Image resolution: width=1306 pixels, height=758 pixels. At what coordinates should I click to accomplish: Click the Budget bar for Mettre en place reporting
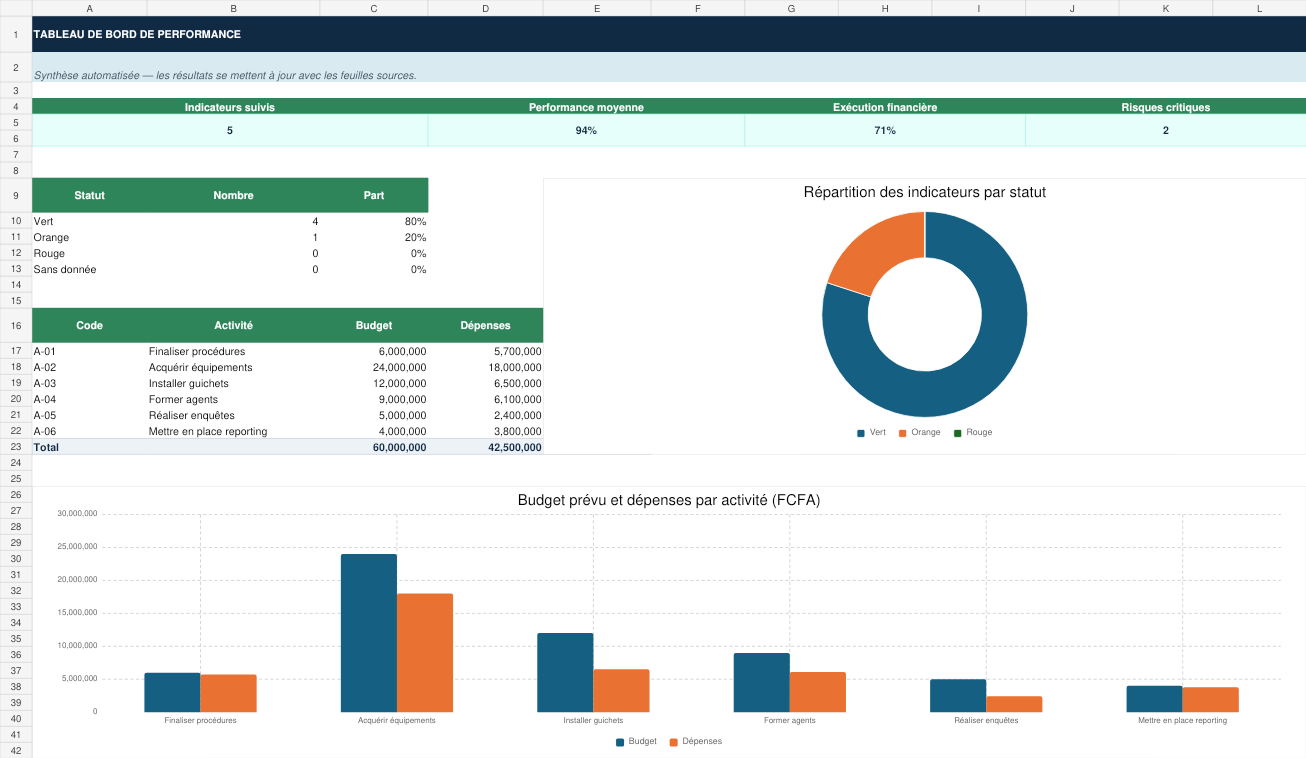click(1155, 699)
